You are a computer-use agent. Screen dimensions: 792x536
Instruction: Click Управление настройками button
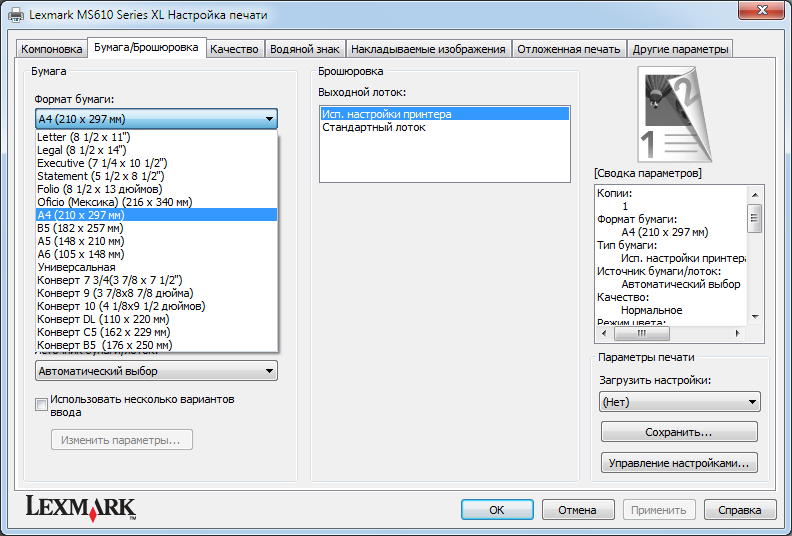679,463
